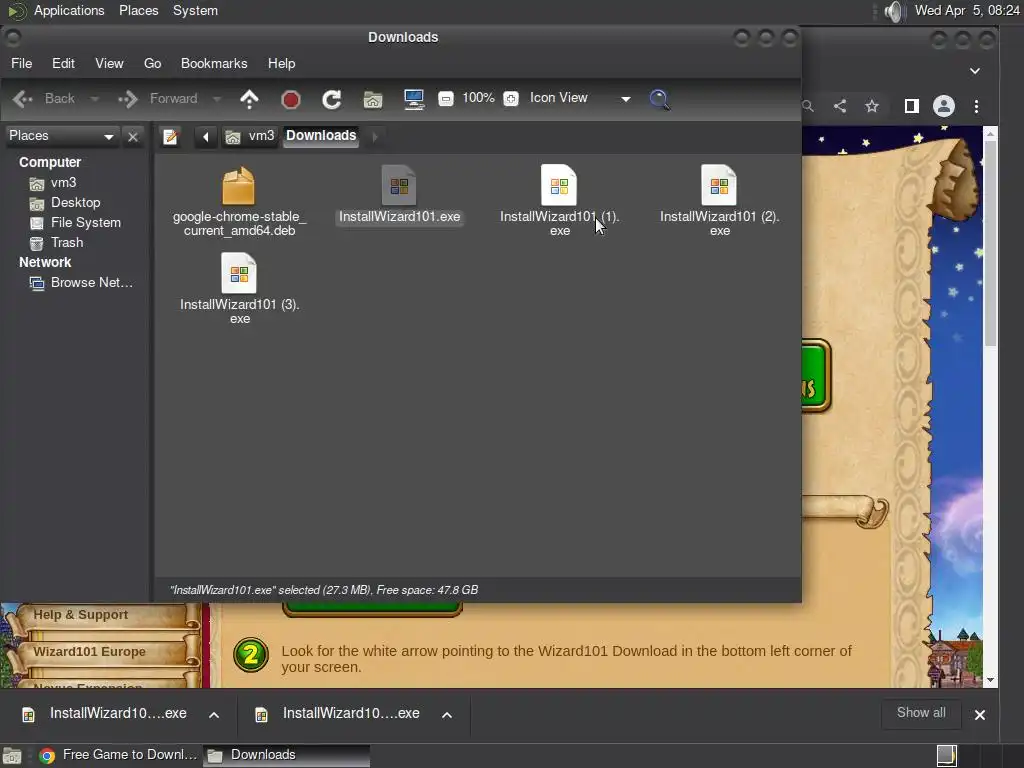Close Chrome's downloads bar
The width and height of the screenshot is (1024, 768).
[980, 714]
